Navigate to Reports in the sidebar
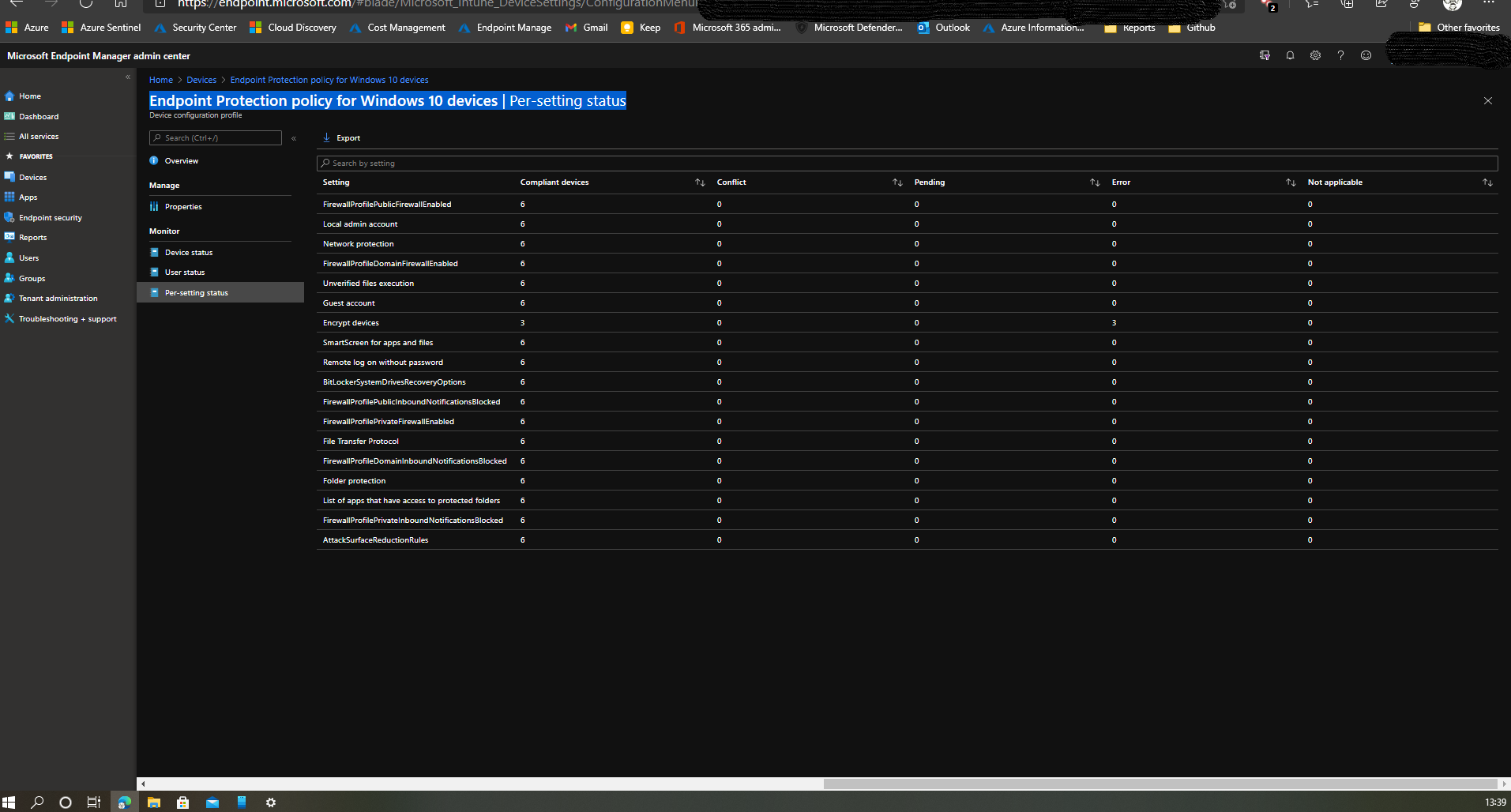The image size is (1511, 812). click(32, 237)
